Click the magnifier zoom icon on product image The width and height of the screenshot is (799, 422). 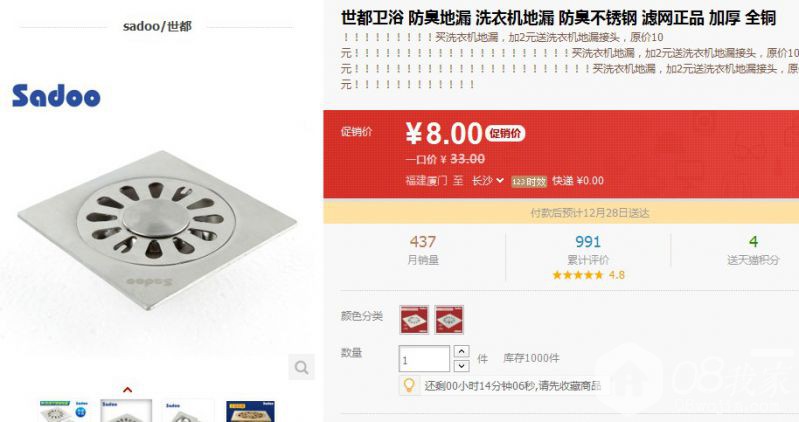pyautogui.click(x=301, y=367)
